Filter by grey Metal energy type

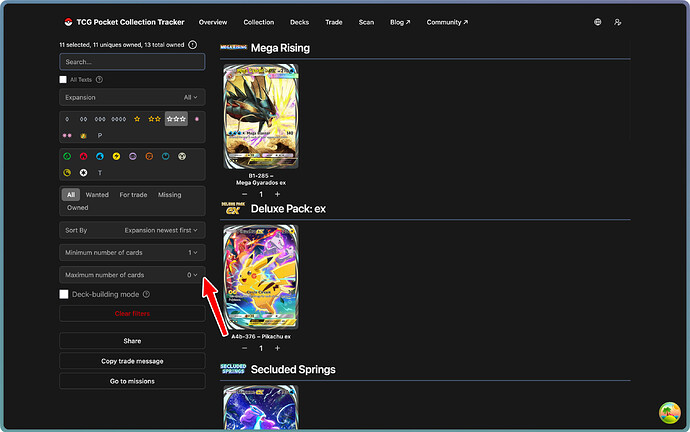click(x=182, y=156)
